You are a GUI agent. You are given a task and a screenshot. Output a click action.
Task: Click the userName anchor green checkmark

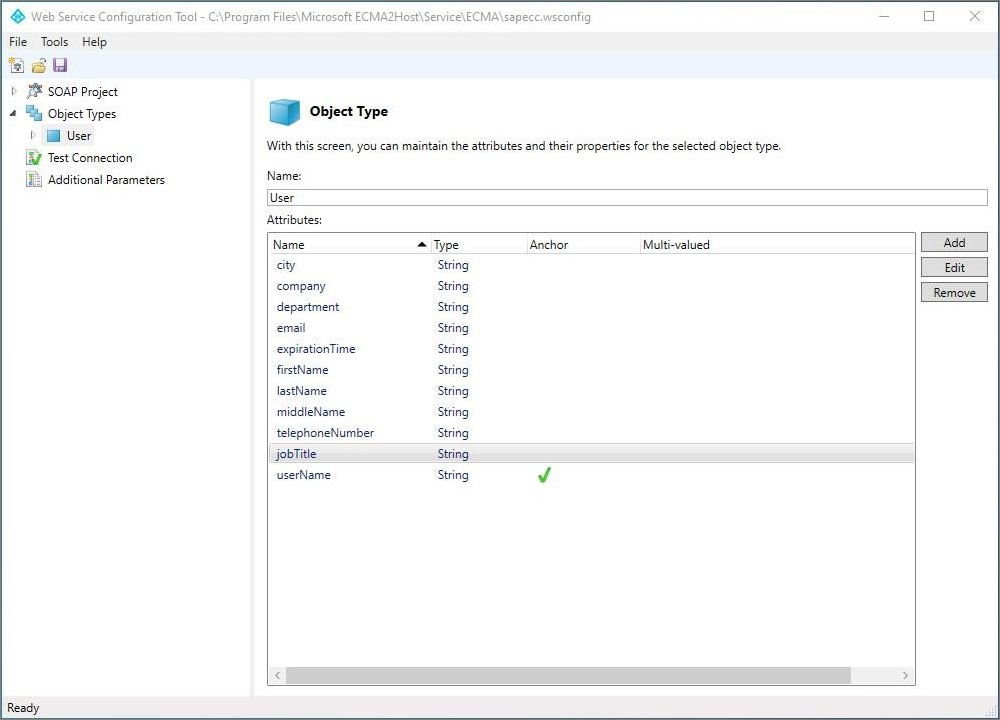click(x=544, y=476)
